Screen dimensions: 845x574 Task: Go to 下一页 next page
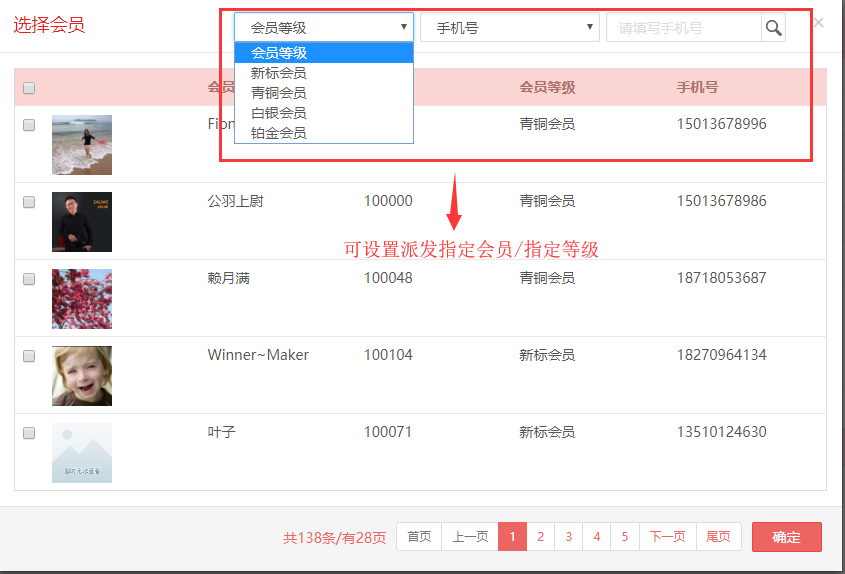click(667, 537)
